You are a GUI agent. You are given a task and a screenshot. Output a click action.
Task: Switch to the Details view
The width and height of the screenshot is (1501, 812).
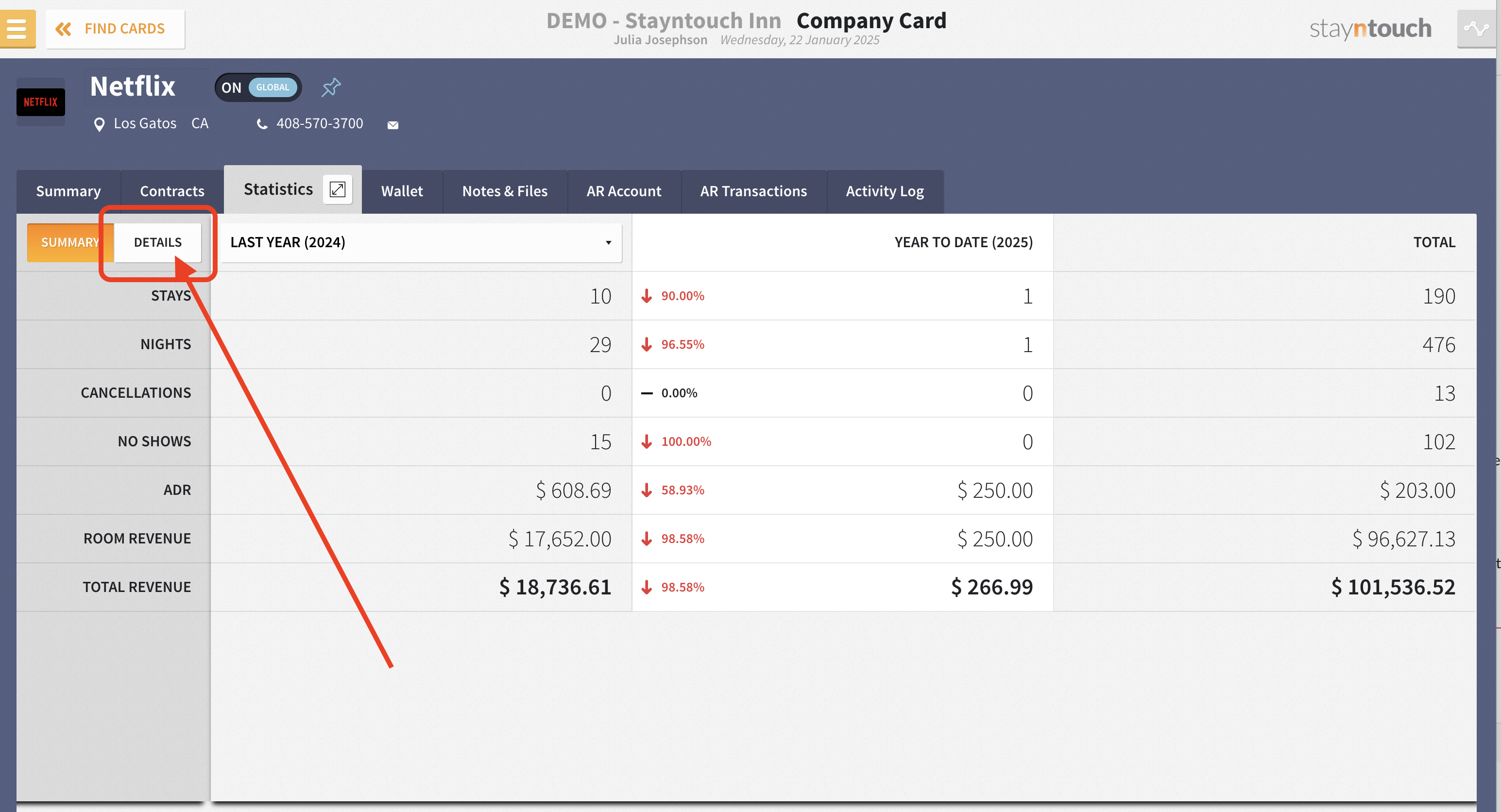(x=157, y=242)
